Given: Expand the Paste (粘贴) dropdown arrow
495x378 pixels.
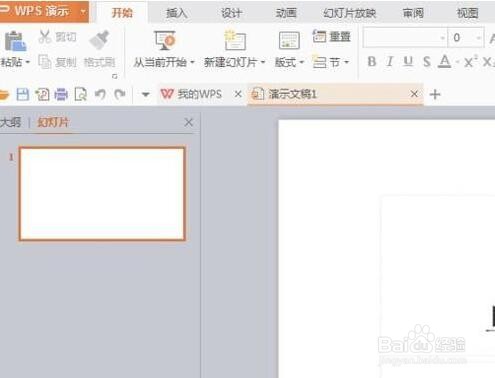Looking at the screenshot, I should pyautogui.click(x=28, y=62).
